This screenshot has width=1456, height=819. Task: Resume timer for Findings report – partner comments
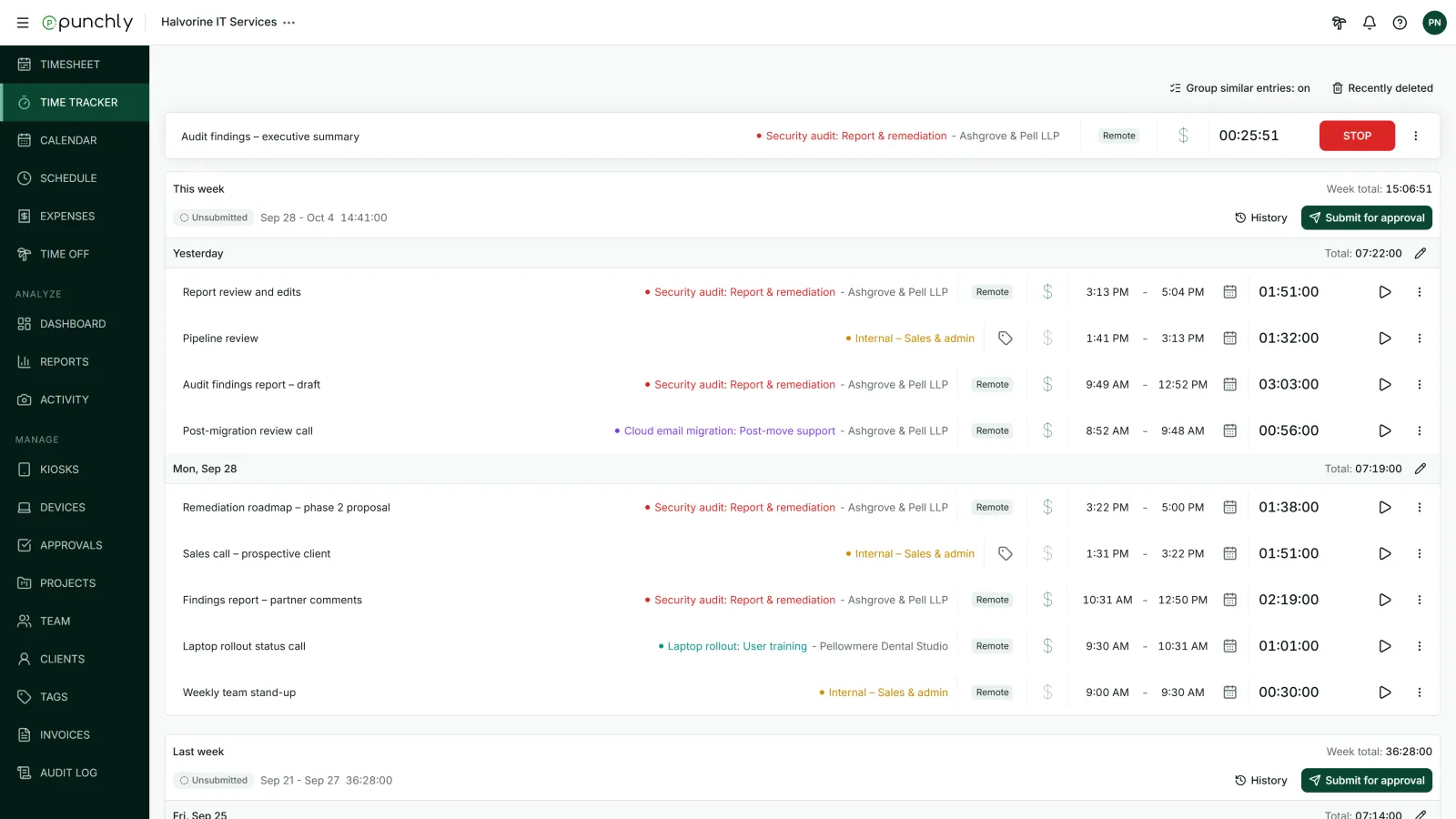[1384, 600]
